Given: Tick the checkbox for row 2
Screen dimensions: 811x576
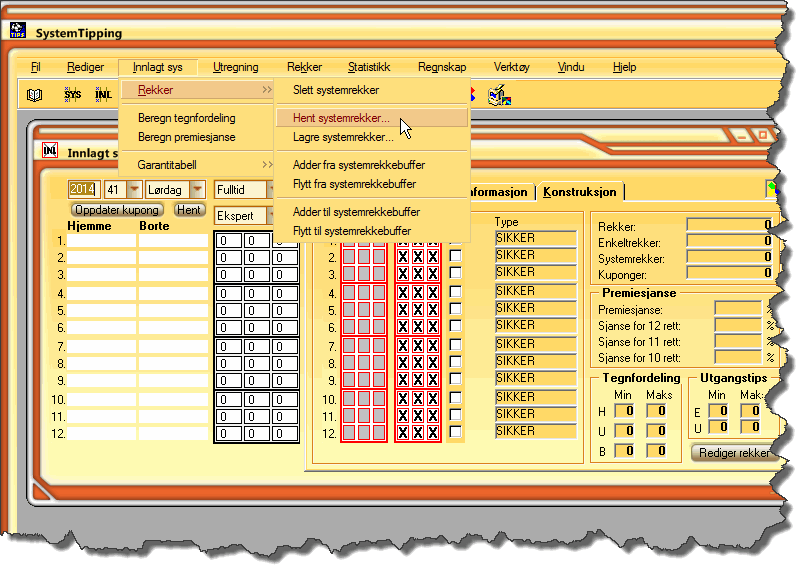Looking at the screenshot, I should pyautogui.click(x=455, y=256).
